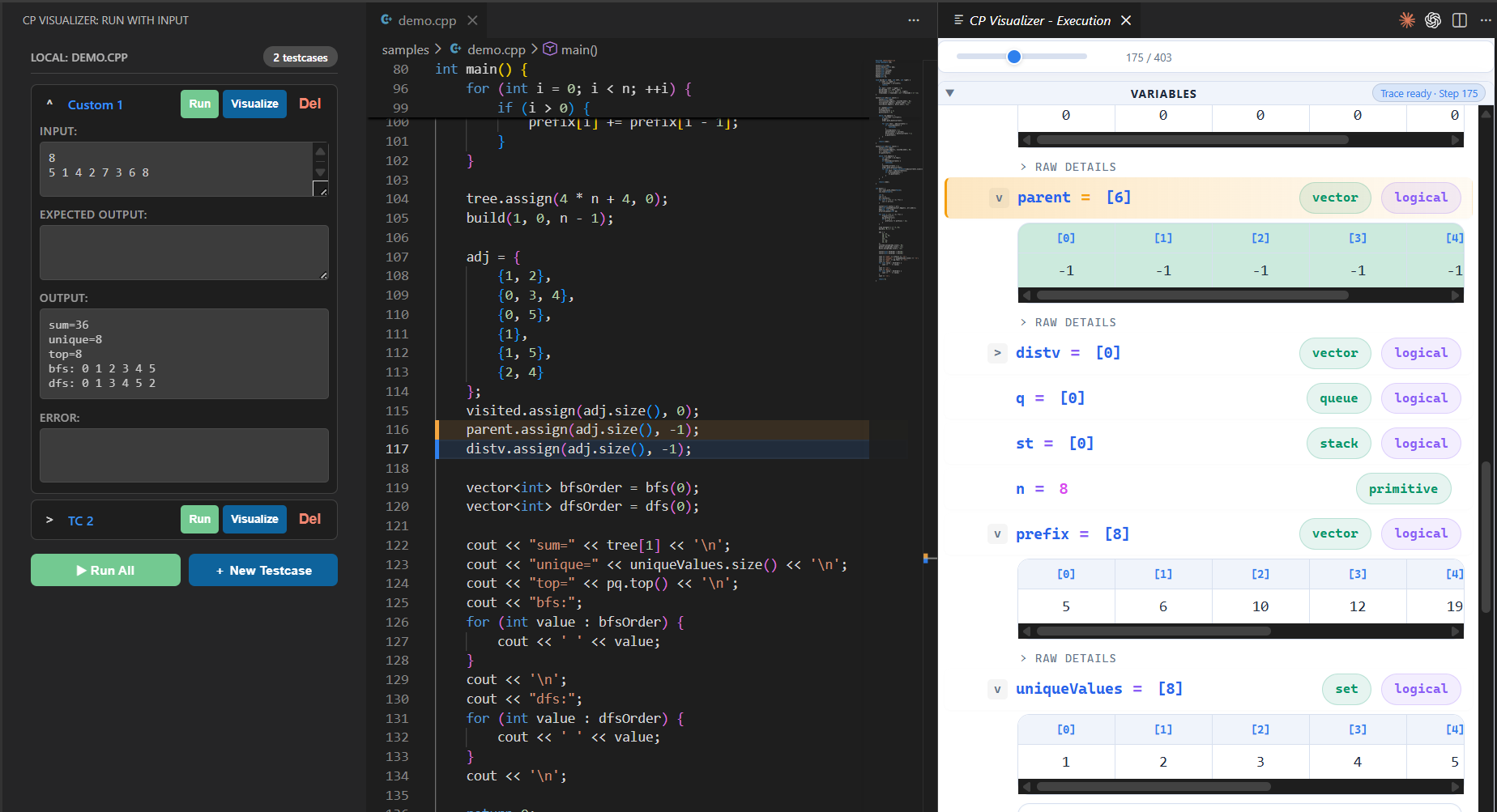Add a New Testcase

pos(263,570)
